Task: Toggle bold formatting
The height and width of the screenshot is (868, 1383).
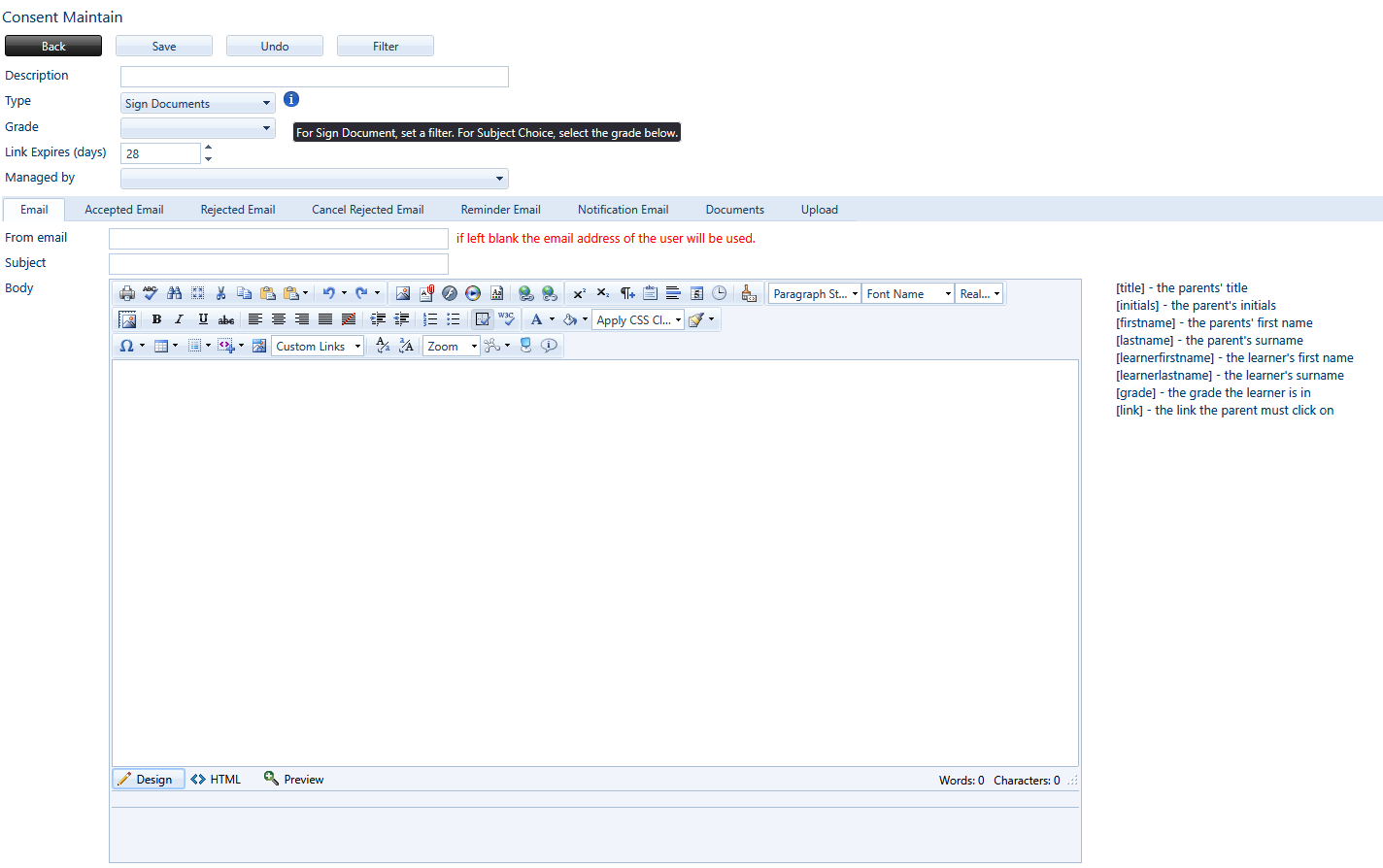Action: click(x=156, y=319)
